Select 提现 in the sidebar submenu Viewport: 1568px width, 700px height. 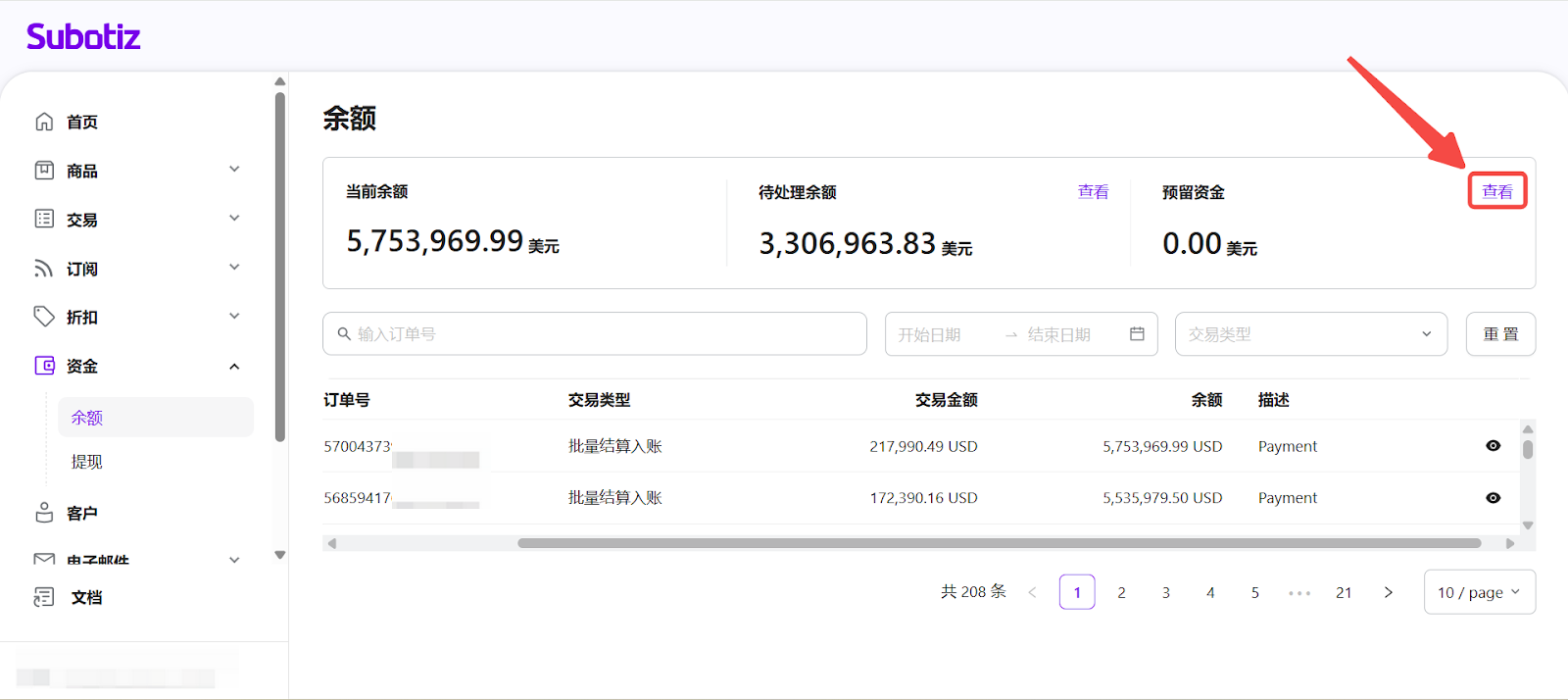point(87,462)
